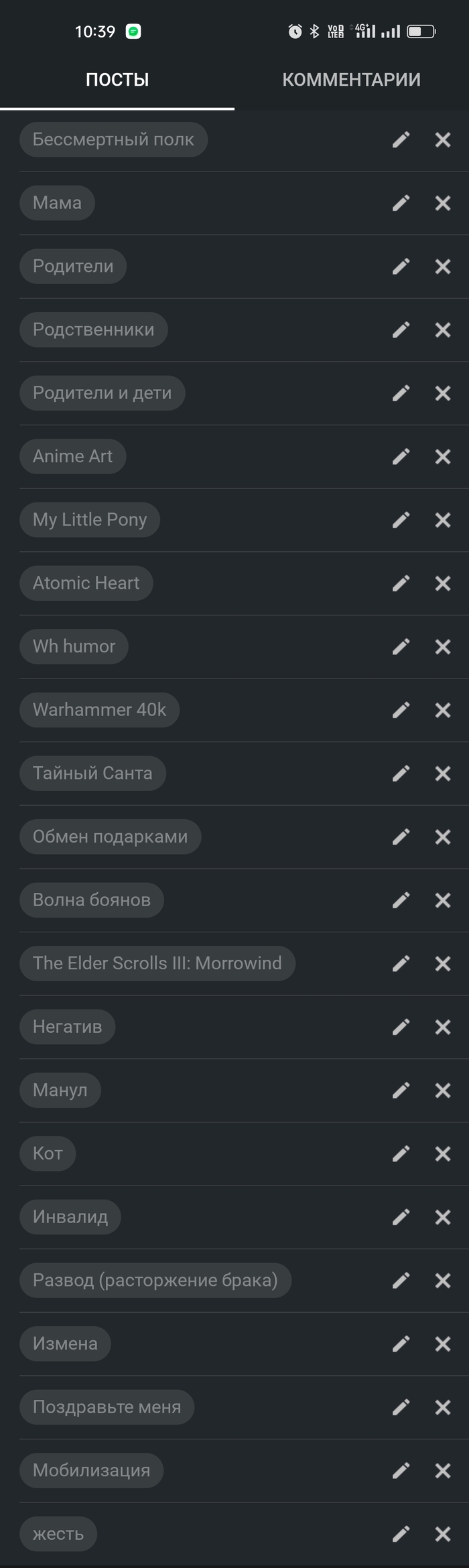Switch to the КОММЕНТАРИИ tab

pyautogui.click(x=351, y=80)
